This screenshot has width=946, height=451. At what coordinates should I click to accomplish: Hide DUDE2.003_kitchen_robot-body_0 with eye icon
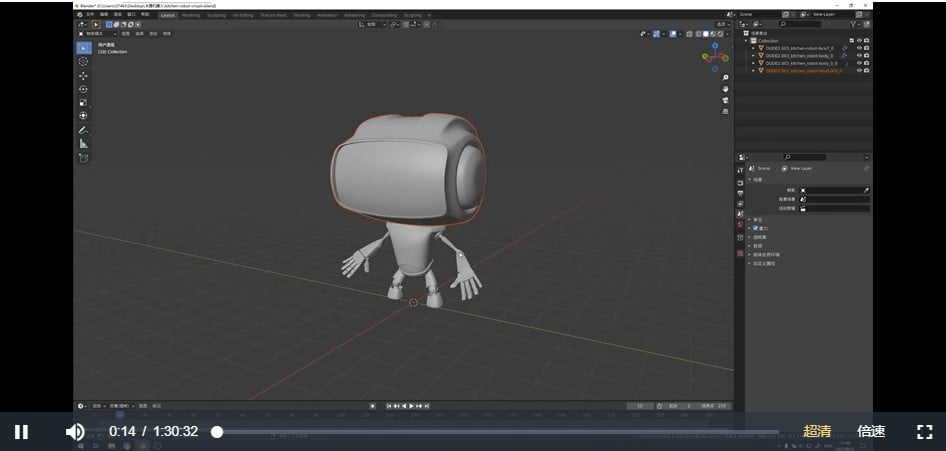click(x=859, y=55)
